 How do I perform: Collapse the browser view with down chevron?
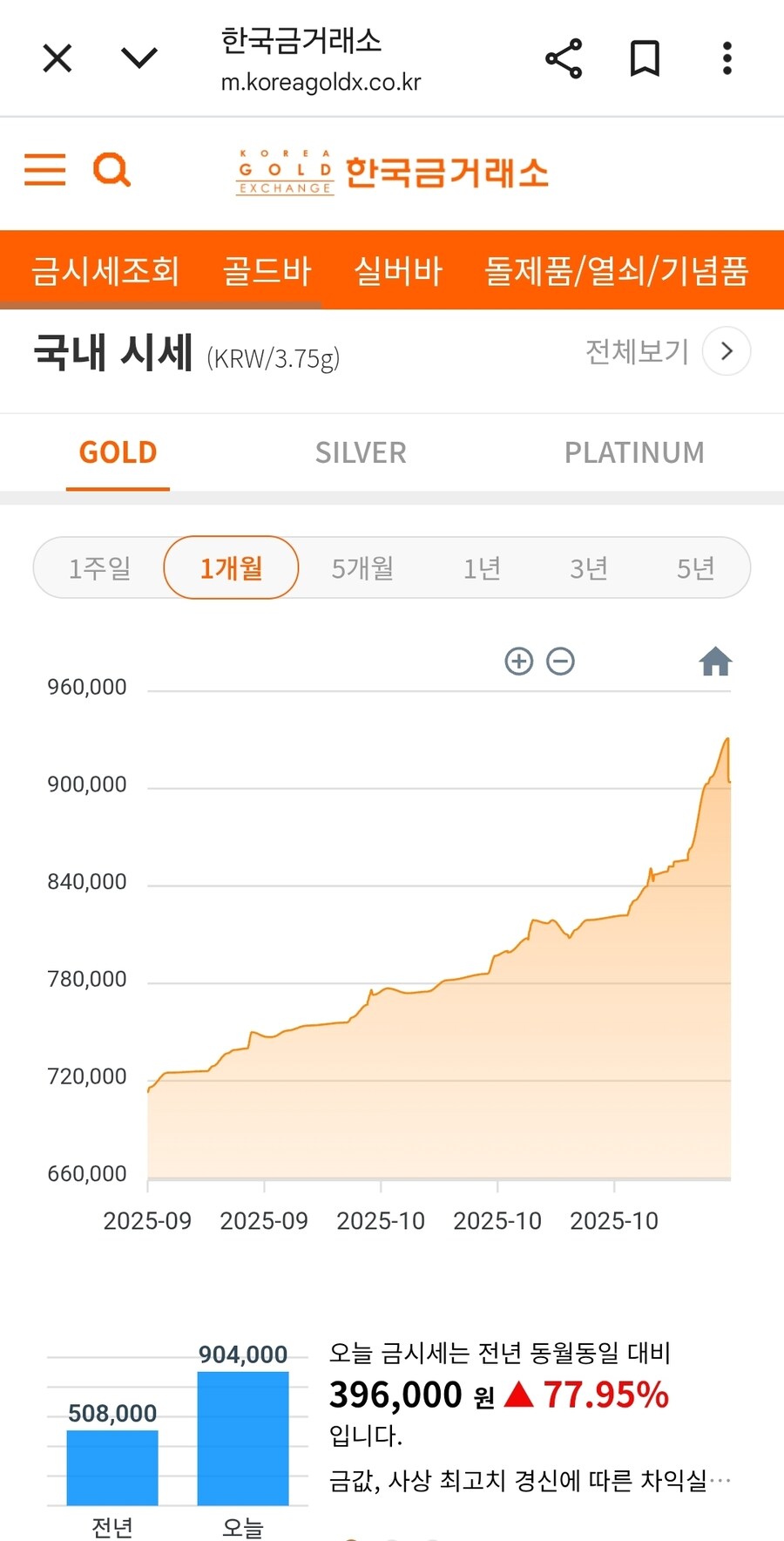click(x=139, y=58)
